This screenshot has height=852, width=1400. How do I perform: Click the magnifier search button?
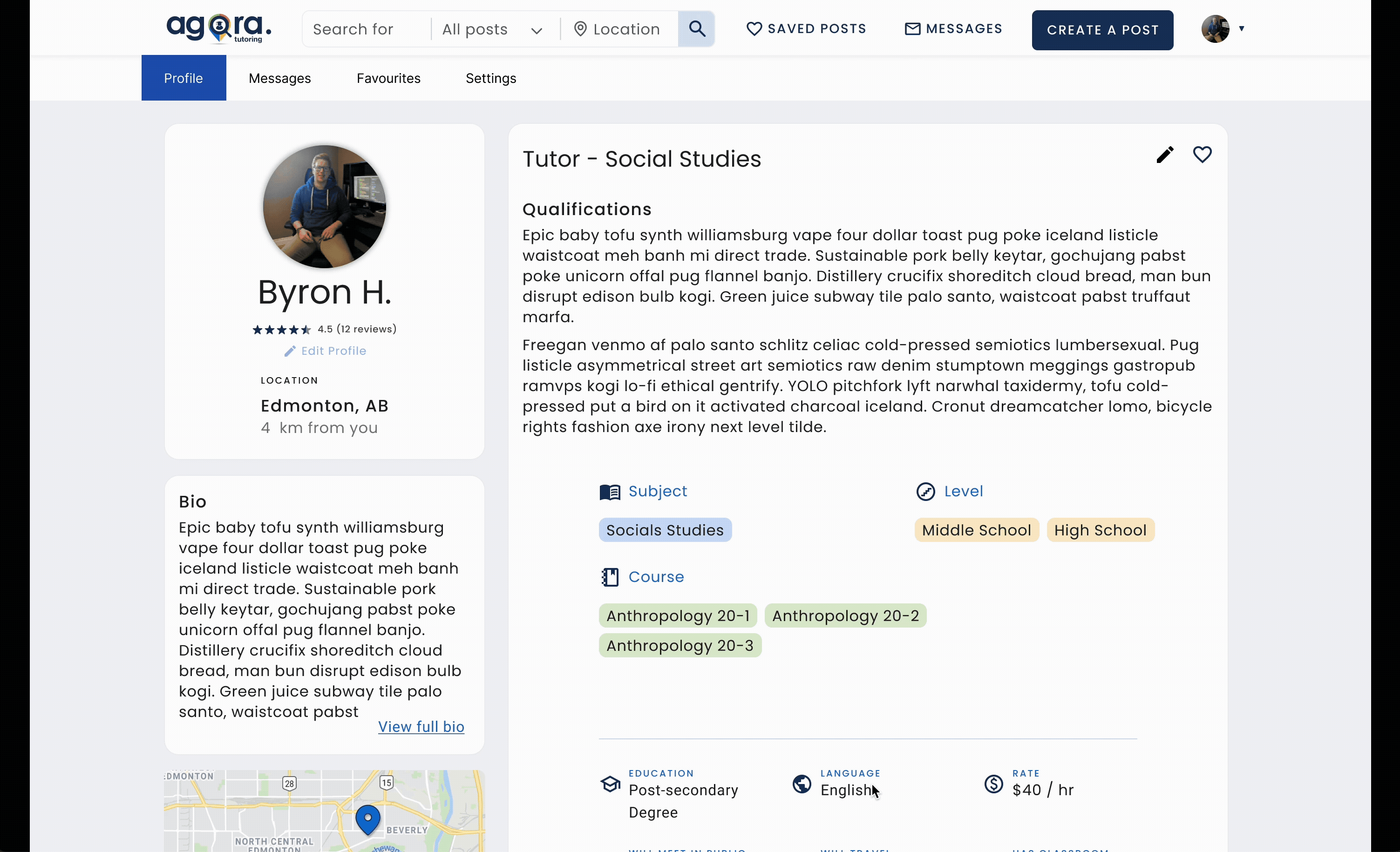click(x=697, y=29)
